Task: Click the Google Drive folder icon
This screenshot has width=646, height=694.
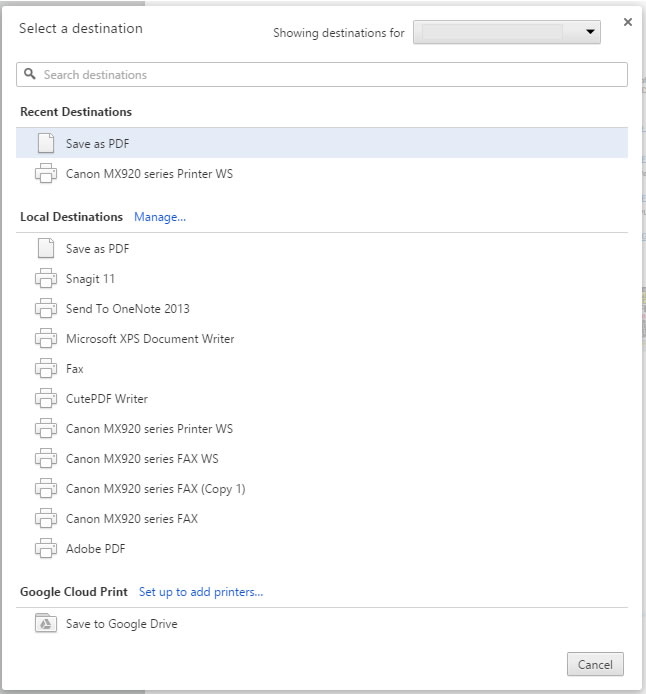Action: [46, 623]
